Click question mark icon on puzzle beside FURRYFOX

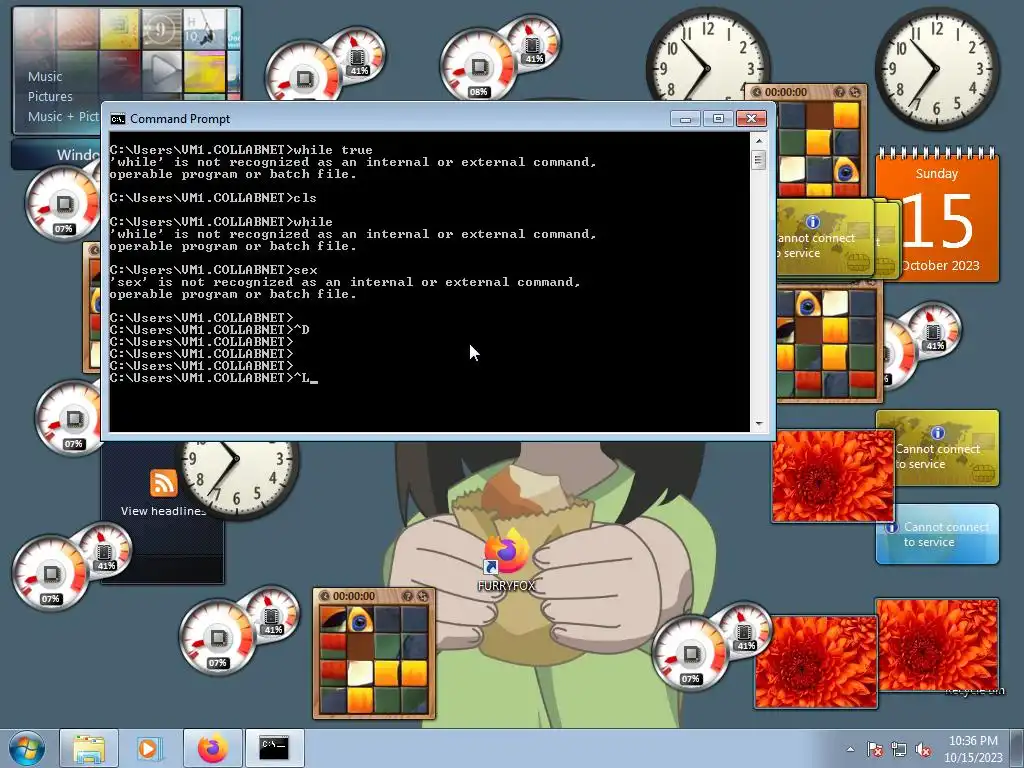click(x=408, y=596)
